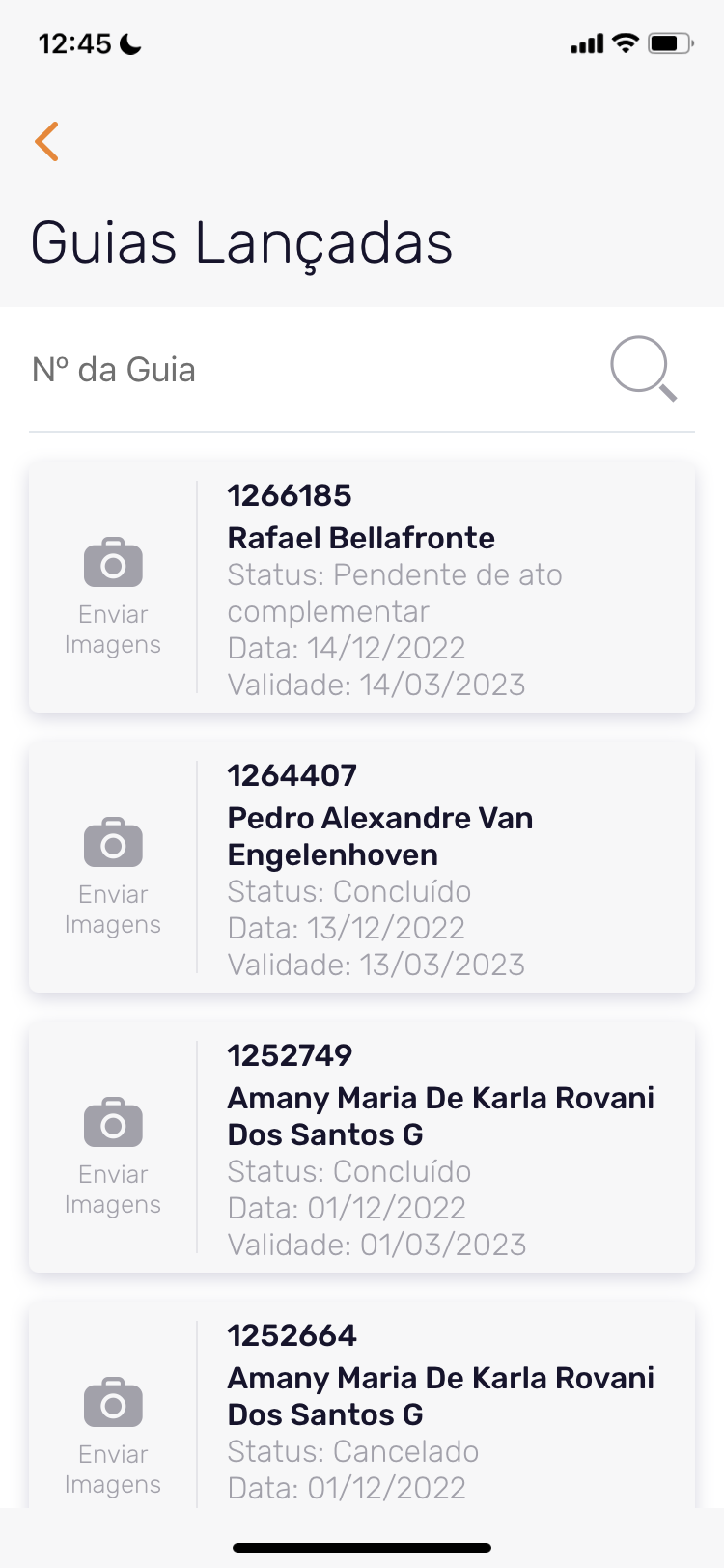This screenshot has height=1568, width=724.
Task: Tap the battery icon in status bar
Action: click(670, 43)
